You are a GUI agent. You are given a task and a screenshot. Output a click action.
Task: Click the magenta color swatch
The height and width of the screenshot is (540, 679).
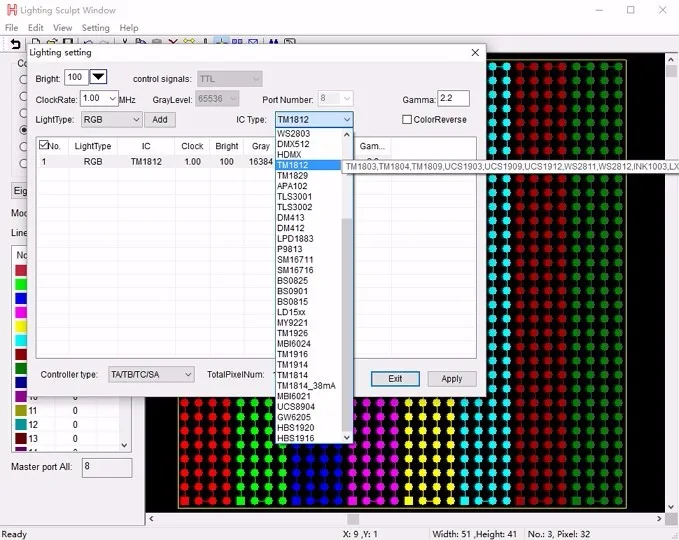pyautogui.click(x=21, y=312)
